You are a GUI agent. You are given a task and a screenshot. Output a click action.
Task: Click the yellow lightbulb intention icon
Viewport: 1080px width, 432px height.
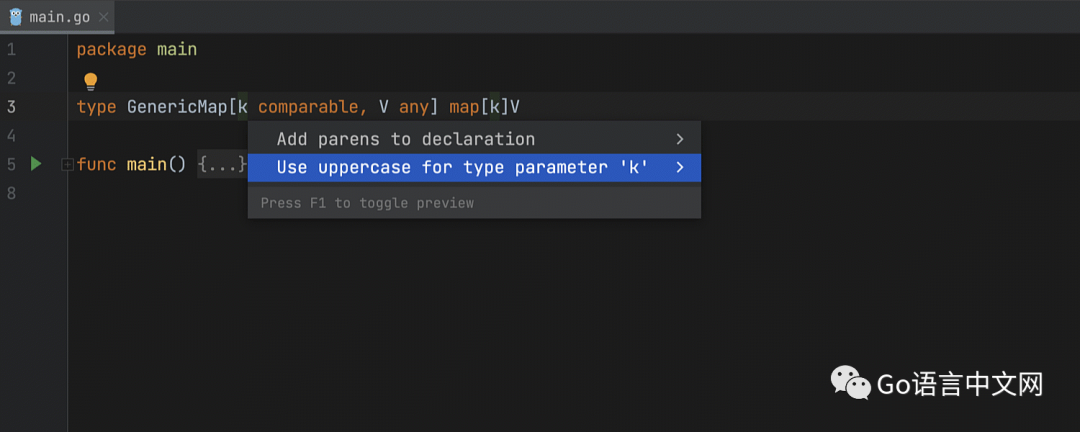[90, 81]
